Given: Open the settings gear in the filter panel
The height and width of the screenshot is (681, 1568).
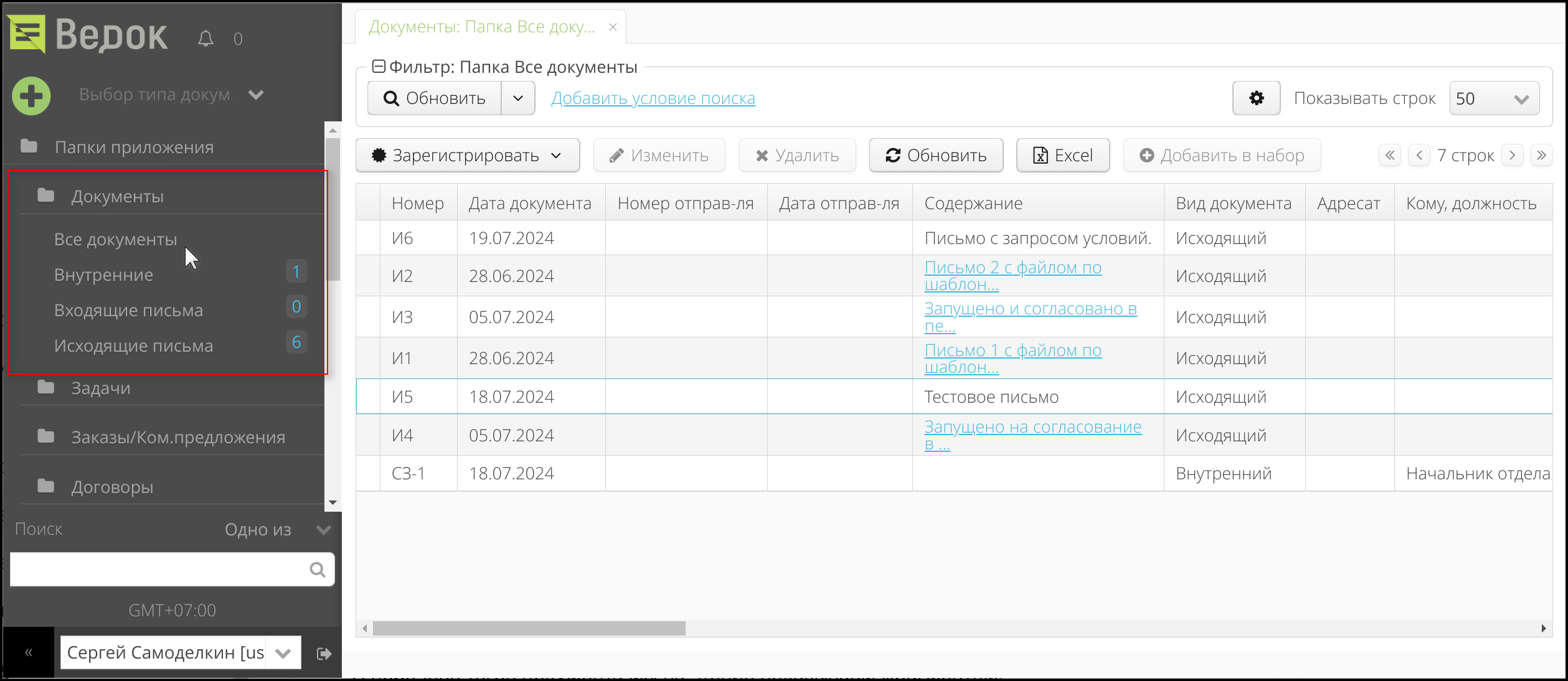Looking at the screenshot, I should (1256, 98).
